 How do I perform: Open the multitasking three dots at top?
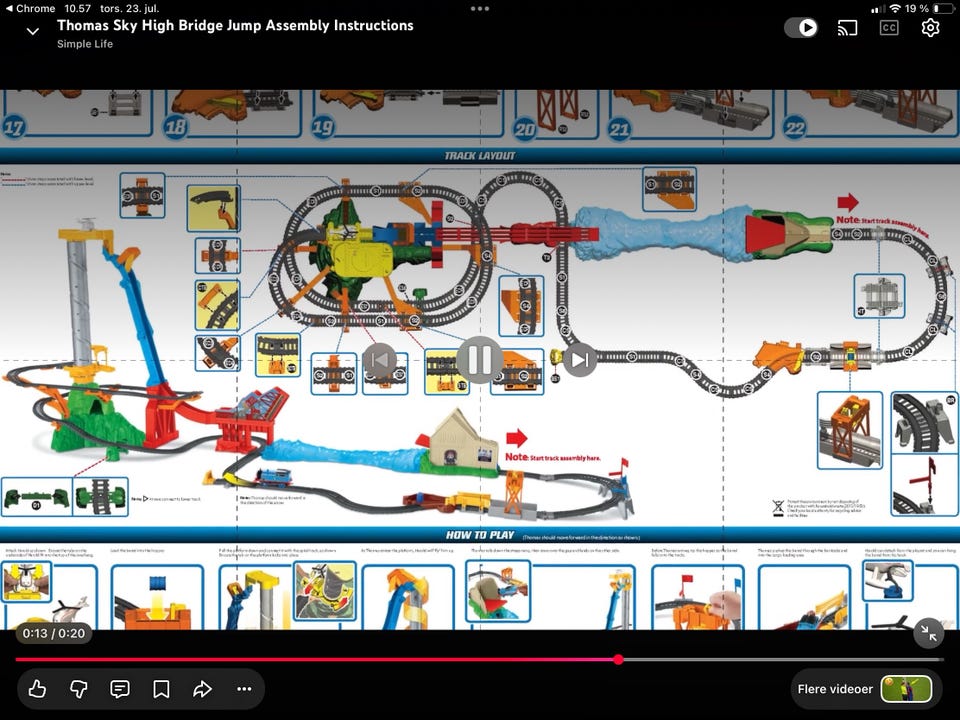[x=479, y=9]
